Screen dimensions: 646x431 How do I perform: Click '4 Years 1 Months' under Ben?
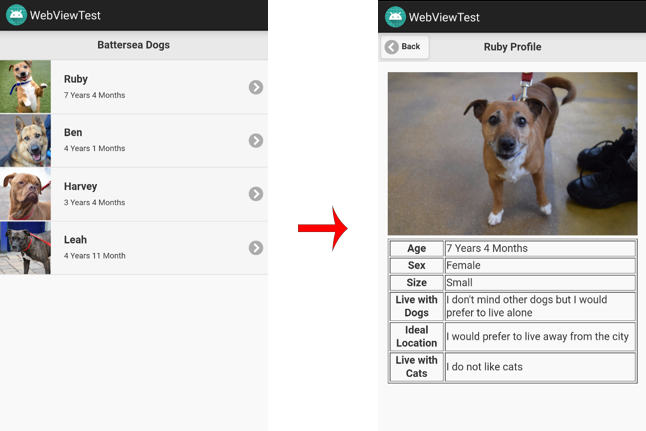(94, 148)
